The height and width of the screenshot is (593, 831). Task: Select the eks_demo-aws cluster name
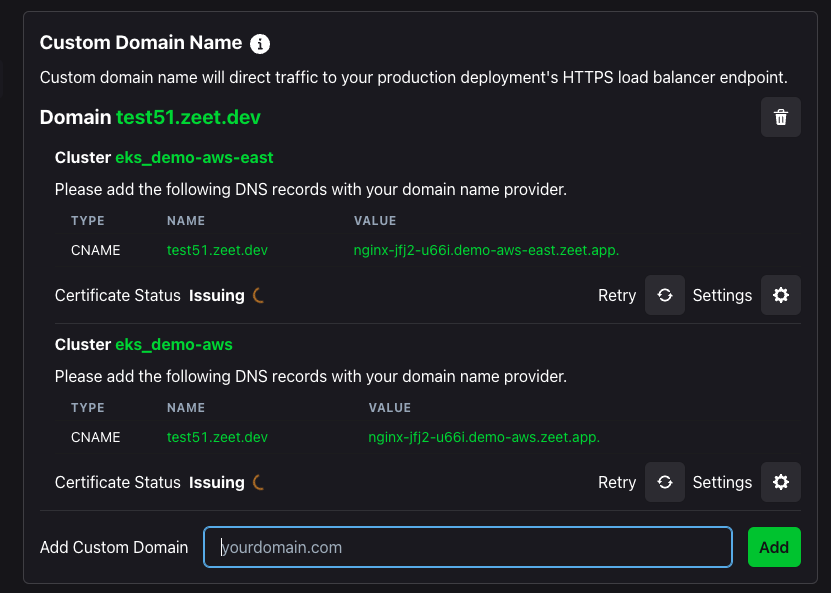click(x=174, y=344)
